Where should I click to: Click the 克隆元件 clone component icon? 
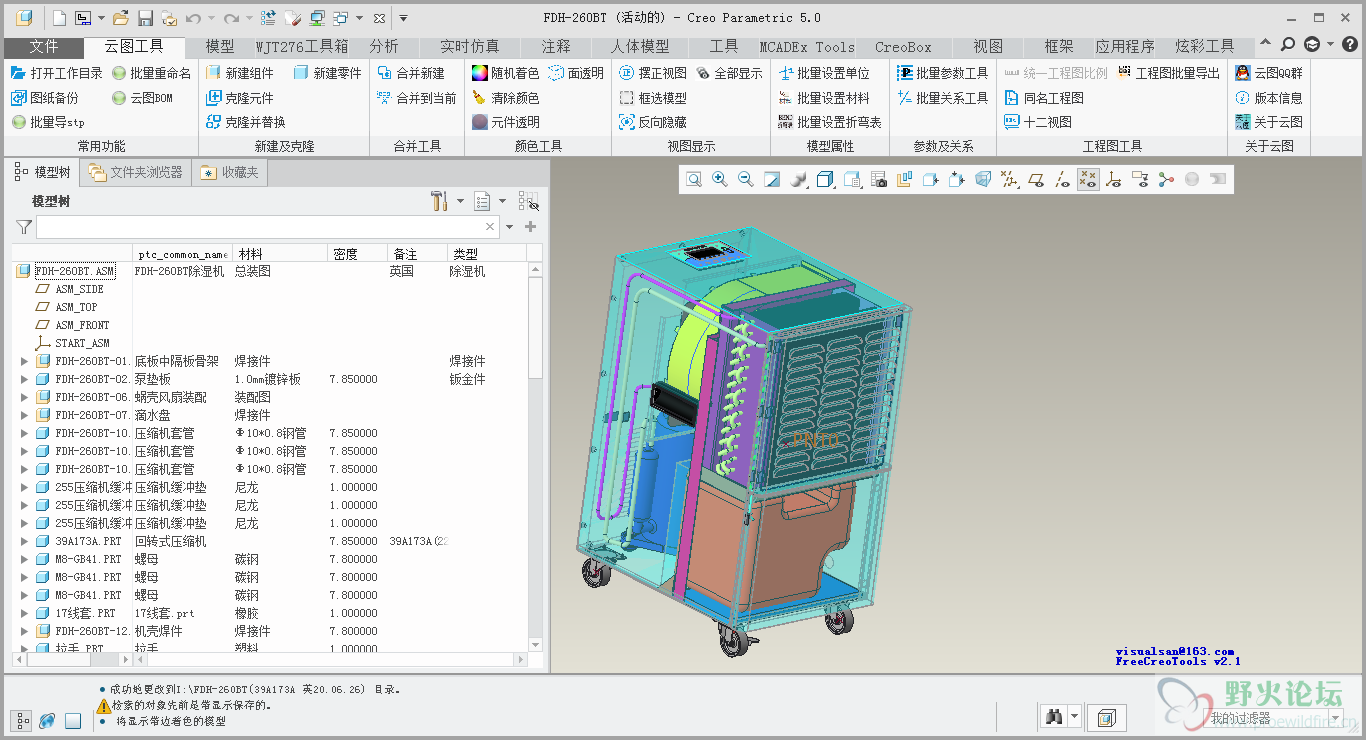214,98
